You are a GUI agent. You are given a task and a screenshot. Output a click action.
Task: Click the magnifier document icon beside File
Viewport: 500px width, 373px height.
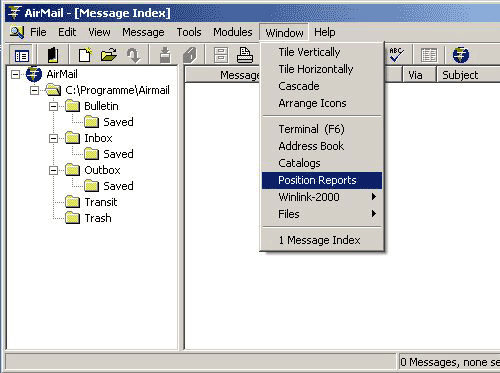point(17,32)
